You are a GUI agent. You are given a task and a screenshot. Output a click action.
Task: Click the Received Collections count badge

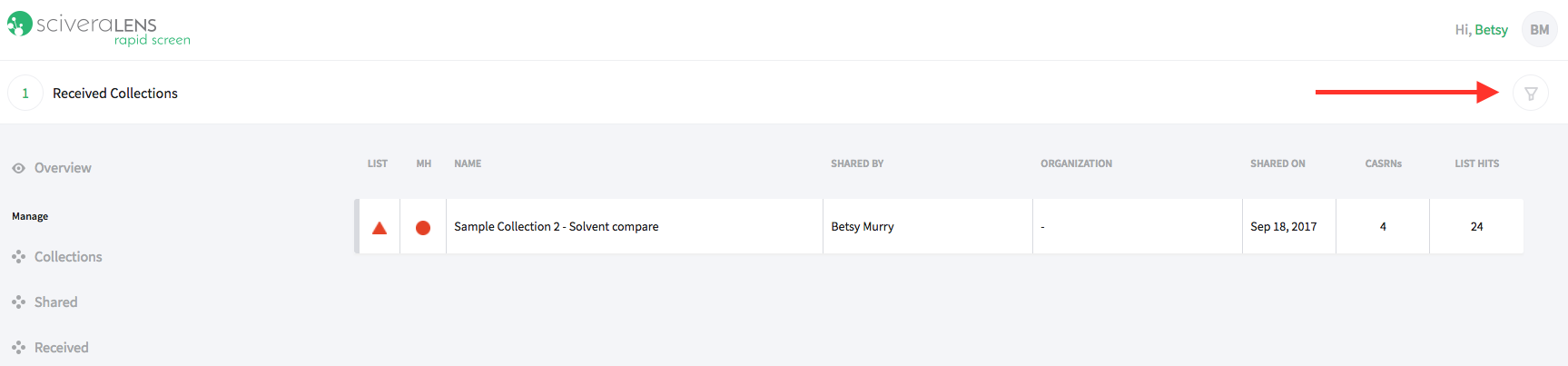25,93
